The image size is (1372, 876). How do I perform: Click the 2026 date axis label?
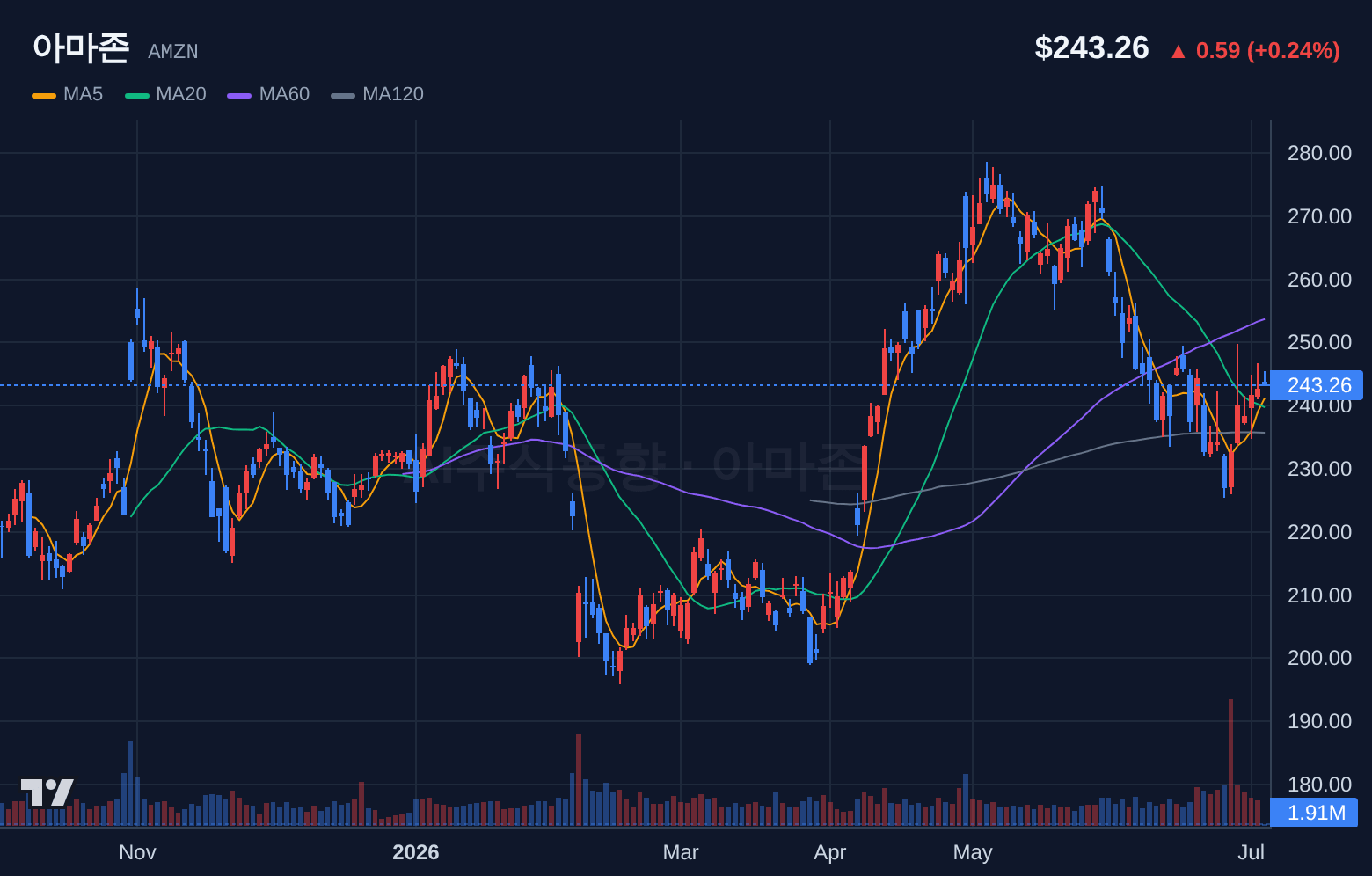coord(416,852)
